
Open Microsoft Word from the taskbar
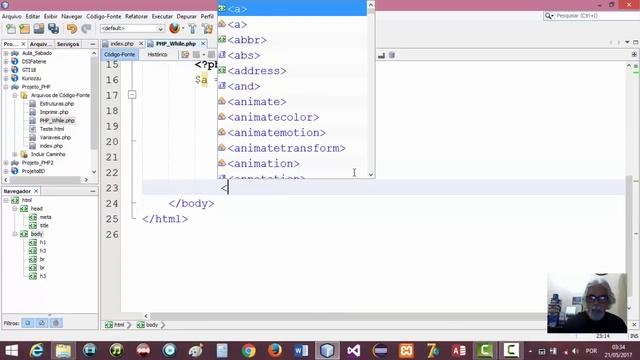click(301, 350)
